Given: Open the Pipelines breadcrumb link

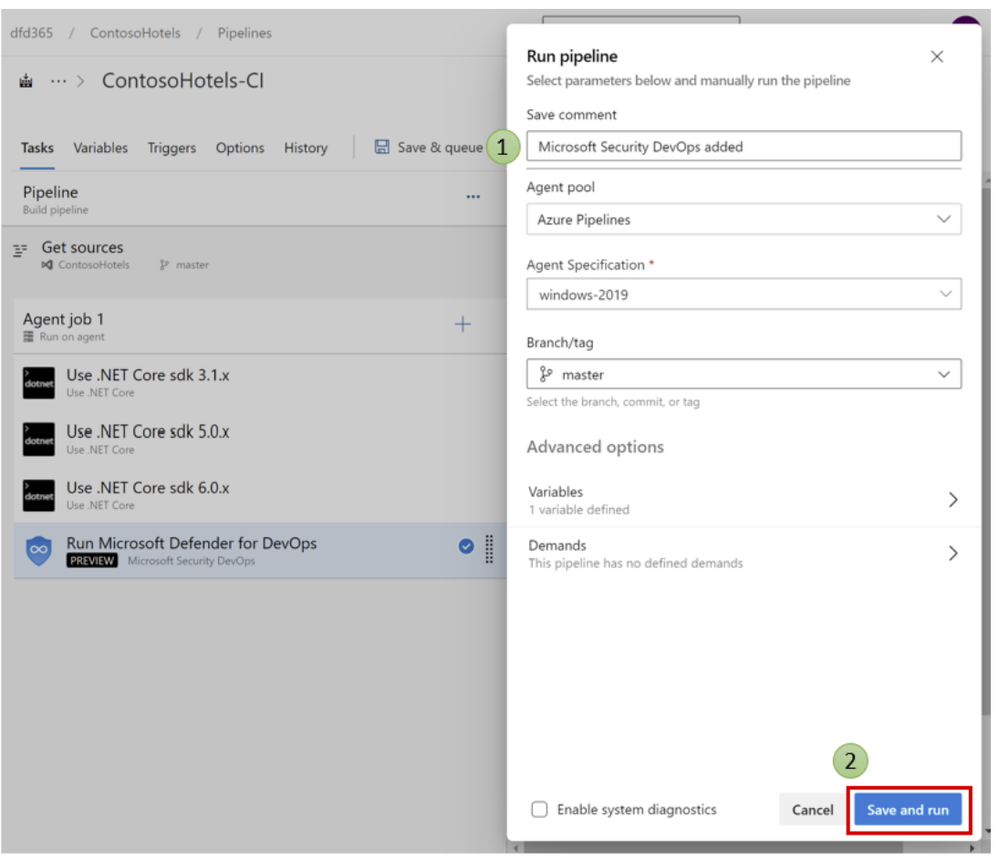Looking at the screenshot, I should [245, 32].
